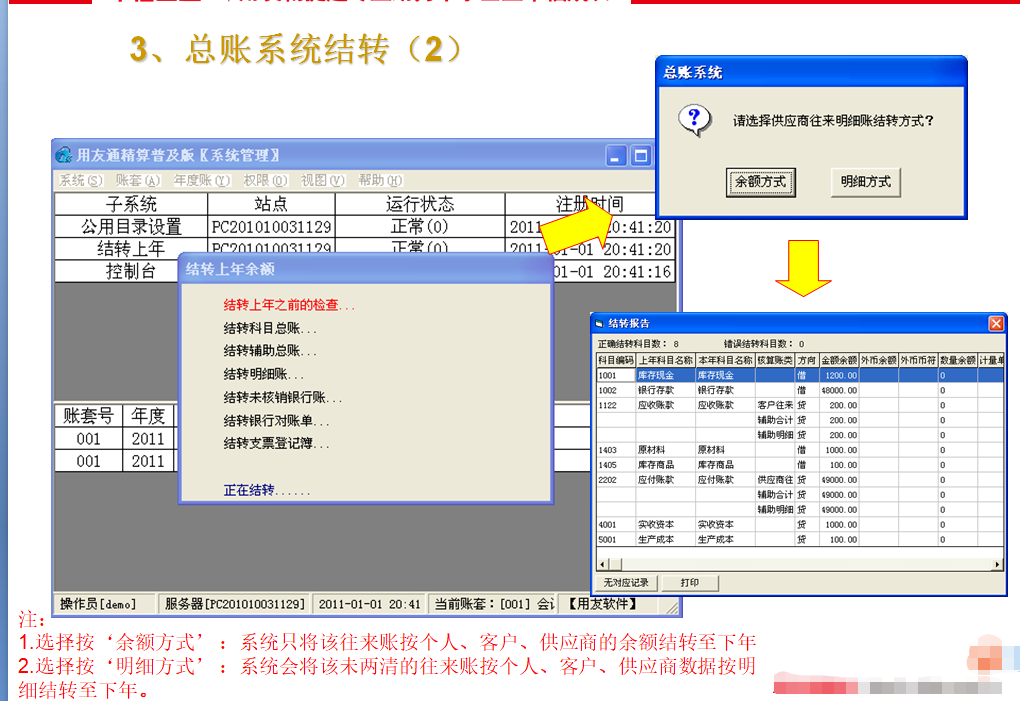Open the 帮助(H) menu
1020x701 pixels.
pyautogui.click(x=381, y=180)
